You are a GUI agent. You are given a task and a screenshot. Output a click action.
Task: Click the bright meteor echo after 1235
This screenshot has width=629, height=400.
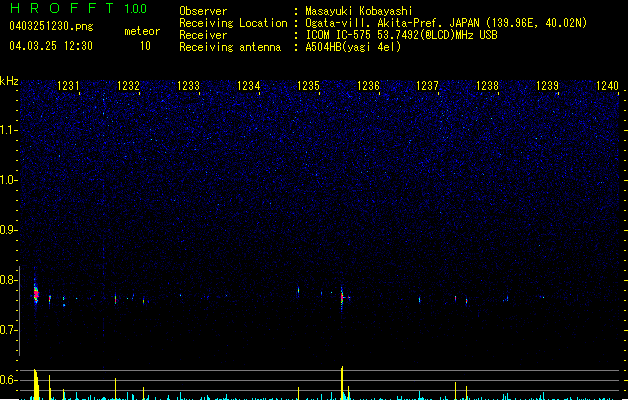coord(342,298)
